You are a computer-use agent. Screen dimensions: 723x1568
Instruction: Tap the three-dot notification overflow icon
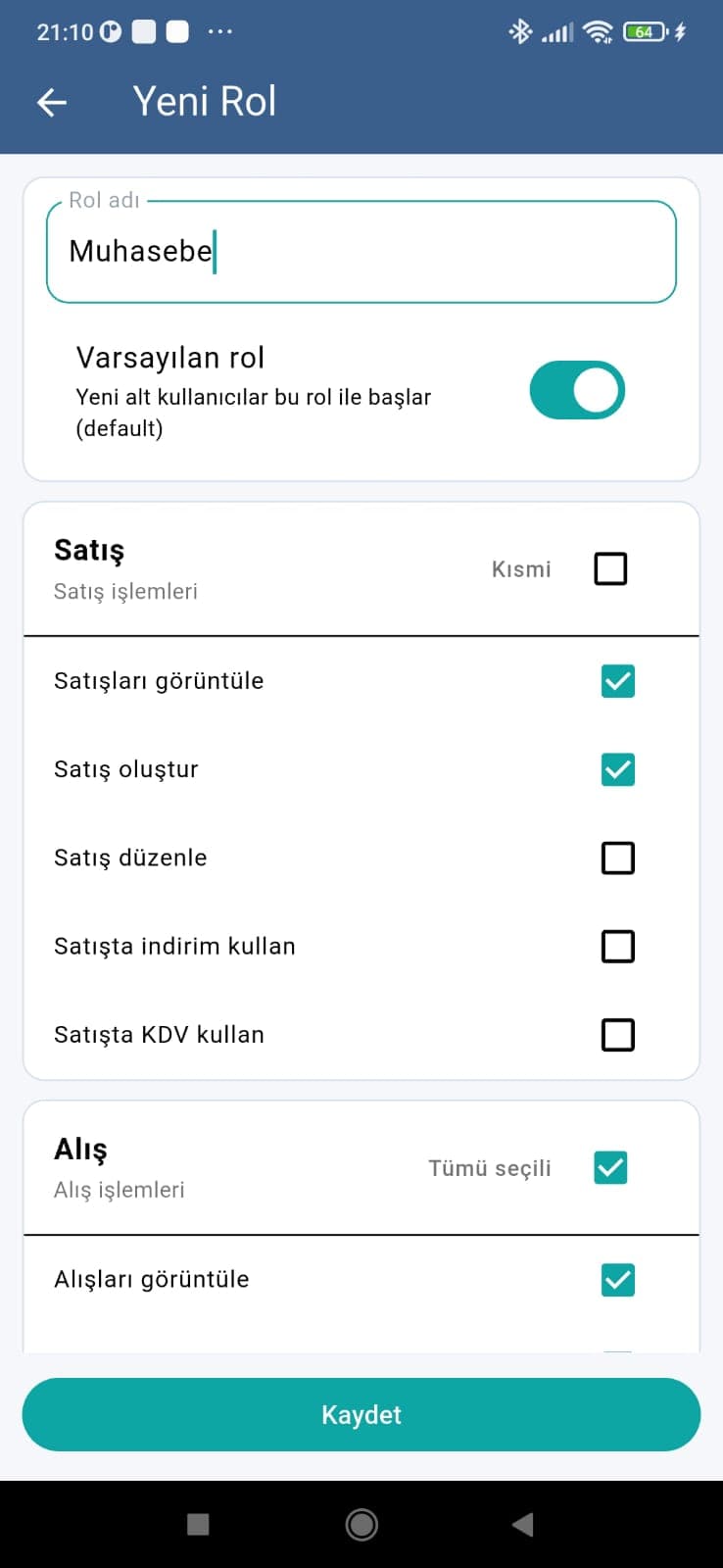tap(220, 32)
